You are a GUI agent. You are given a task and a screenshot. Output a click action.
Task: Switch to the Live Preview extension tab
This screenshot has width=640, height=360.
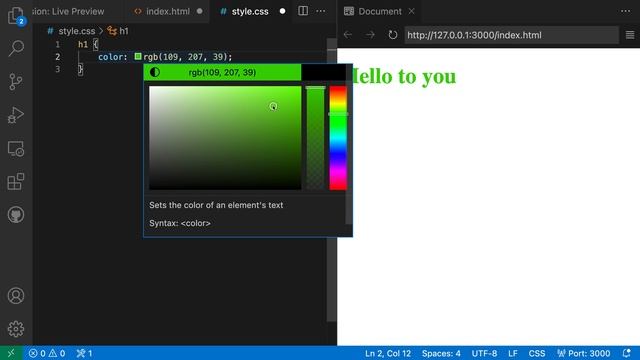coord(68,11)
